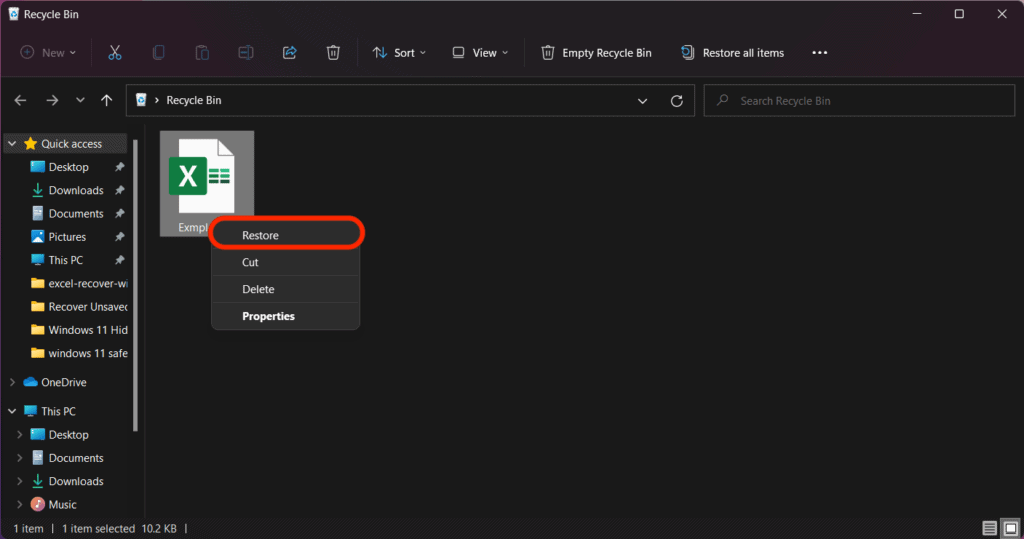Click the Empty Recycle Bin button
1024x539 pixels.
coord(597,52)
